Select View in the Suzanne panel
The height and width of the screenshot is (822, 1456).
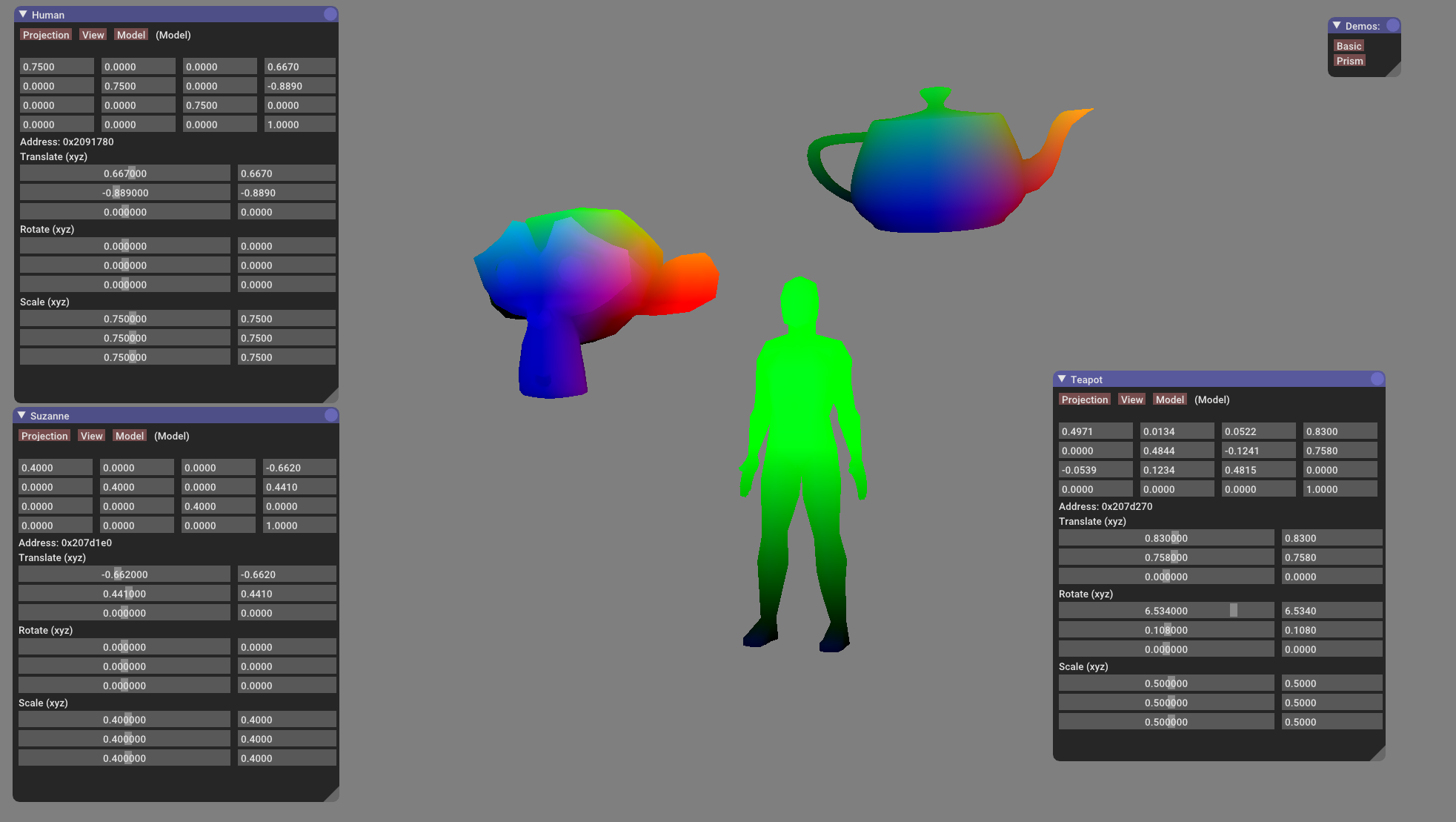point(92,436)
